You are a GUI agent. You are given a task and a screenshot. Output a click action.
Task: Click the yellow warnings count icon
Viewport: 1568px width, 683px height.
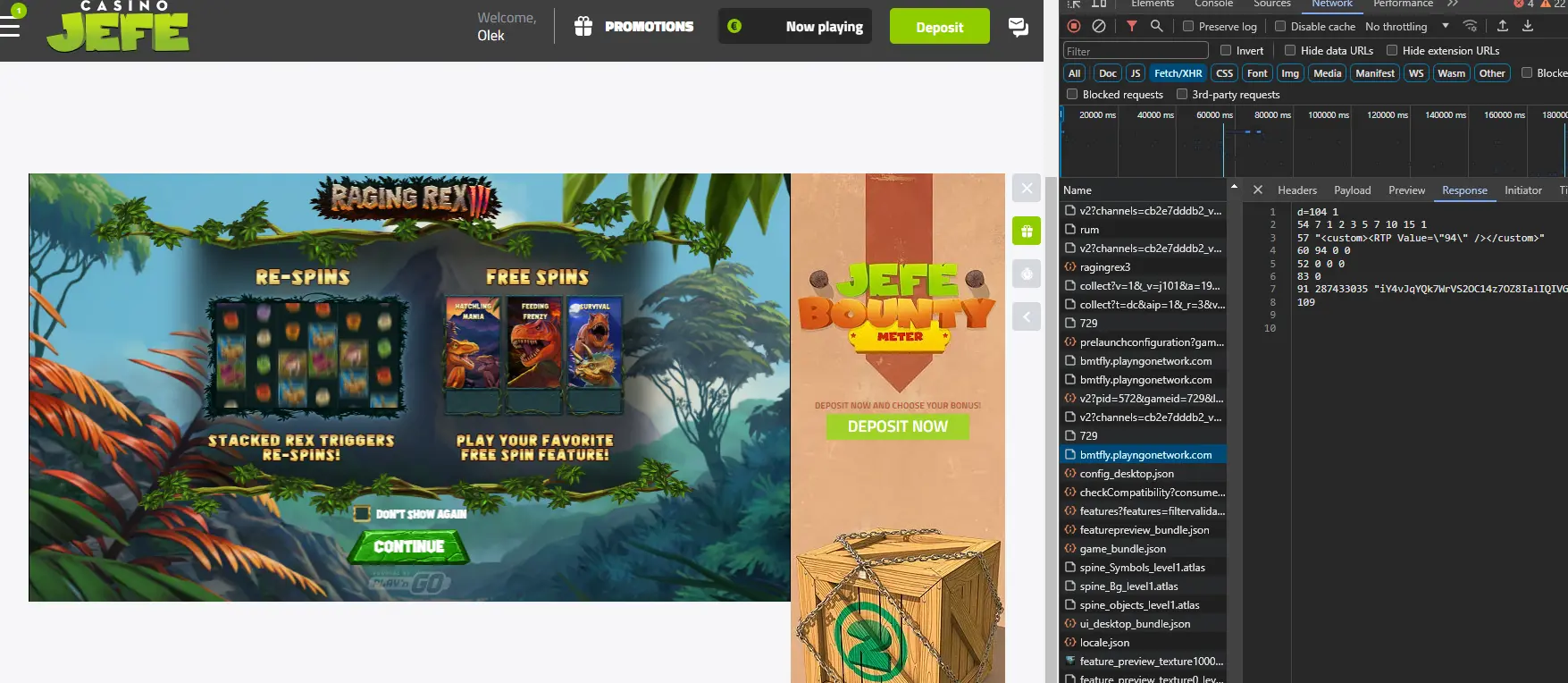coord(1546,4)
